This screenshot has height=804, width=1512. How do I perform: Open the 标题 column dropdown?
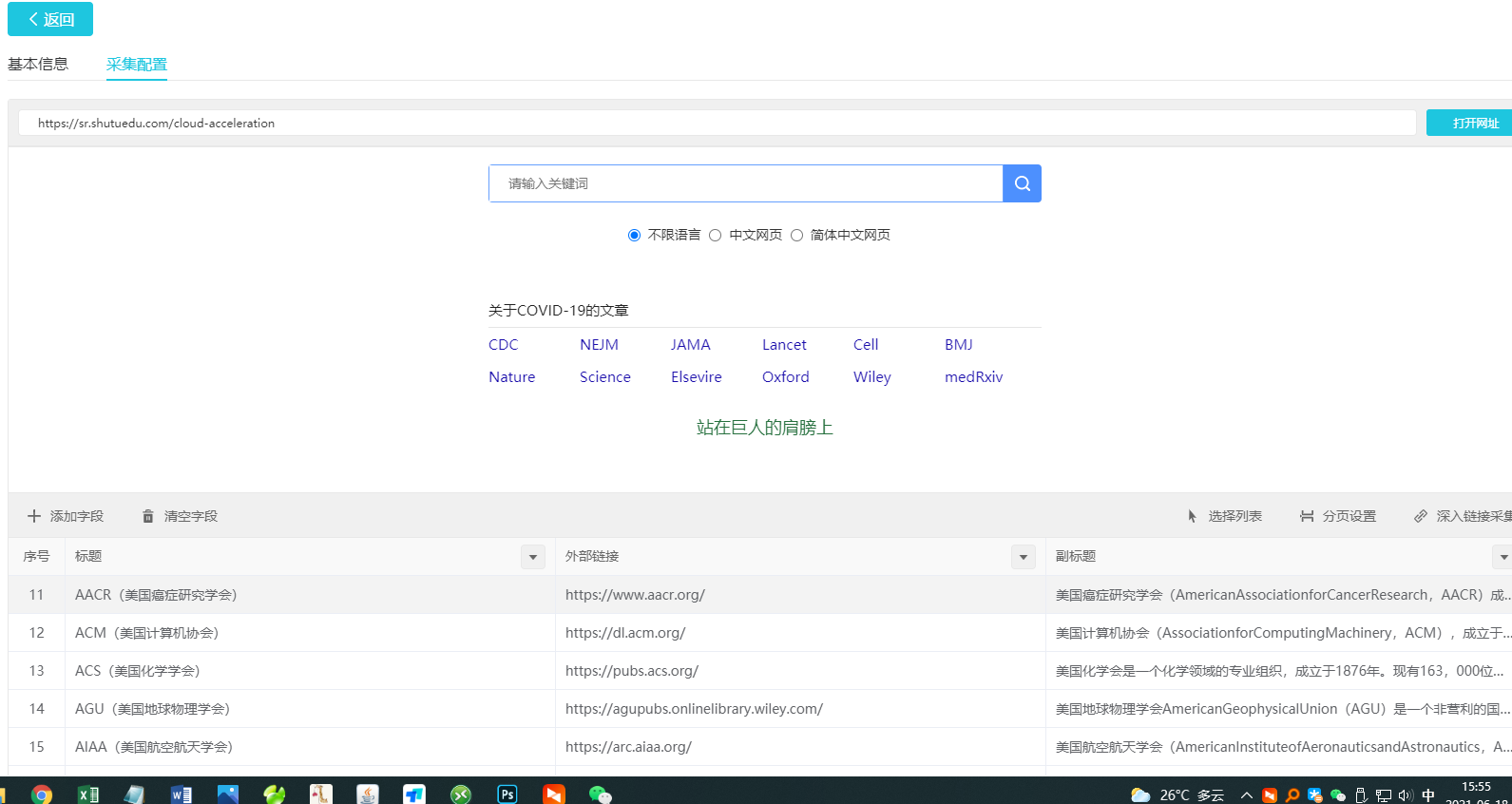coord(533,557)
